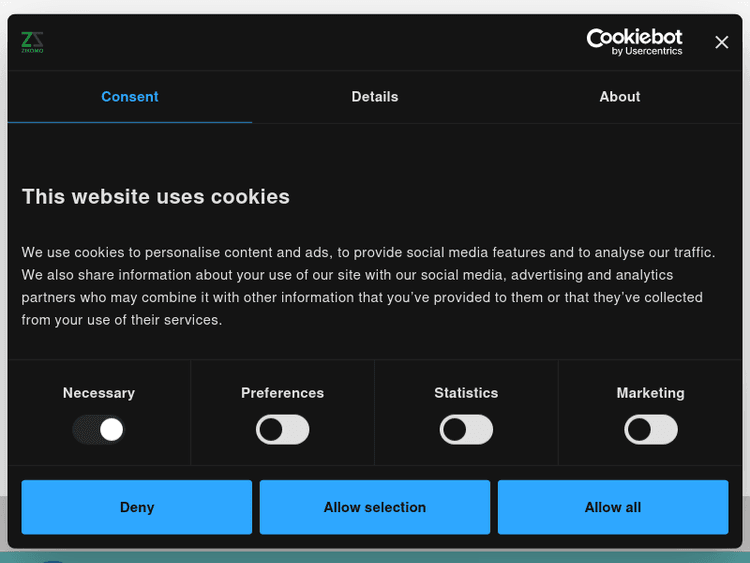Viewport: 750px width, 563px height.
Task: Click the Statistics category label
Action: (x=466, y=393)
